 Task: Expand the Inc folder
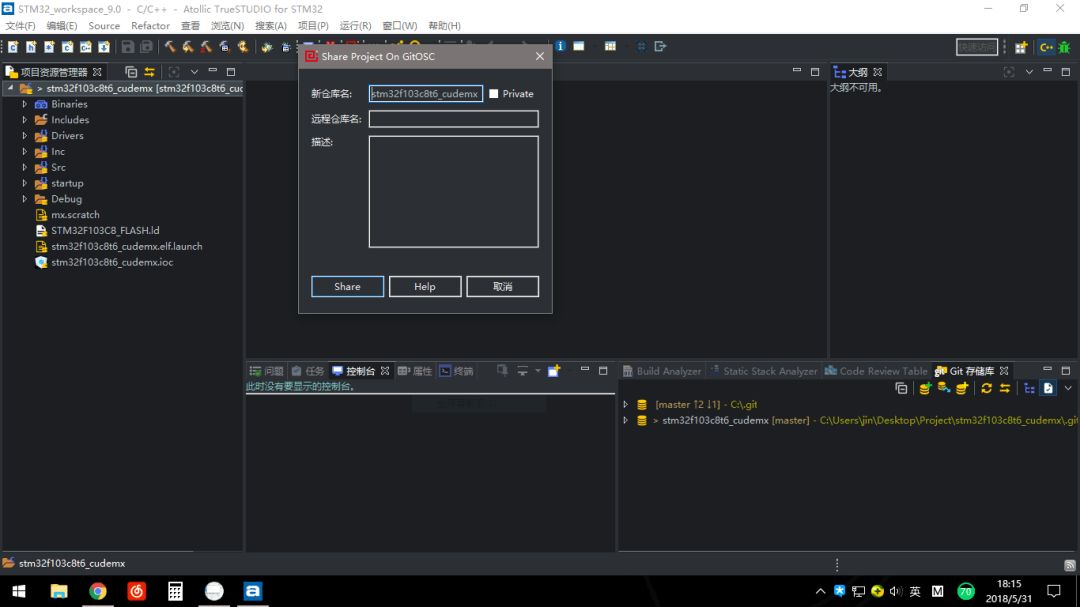(x=25, y=152)
